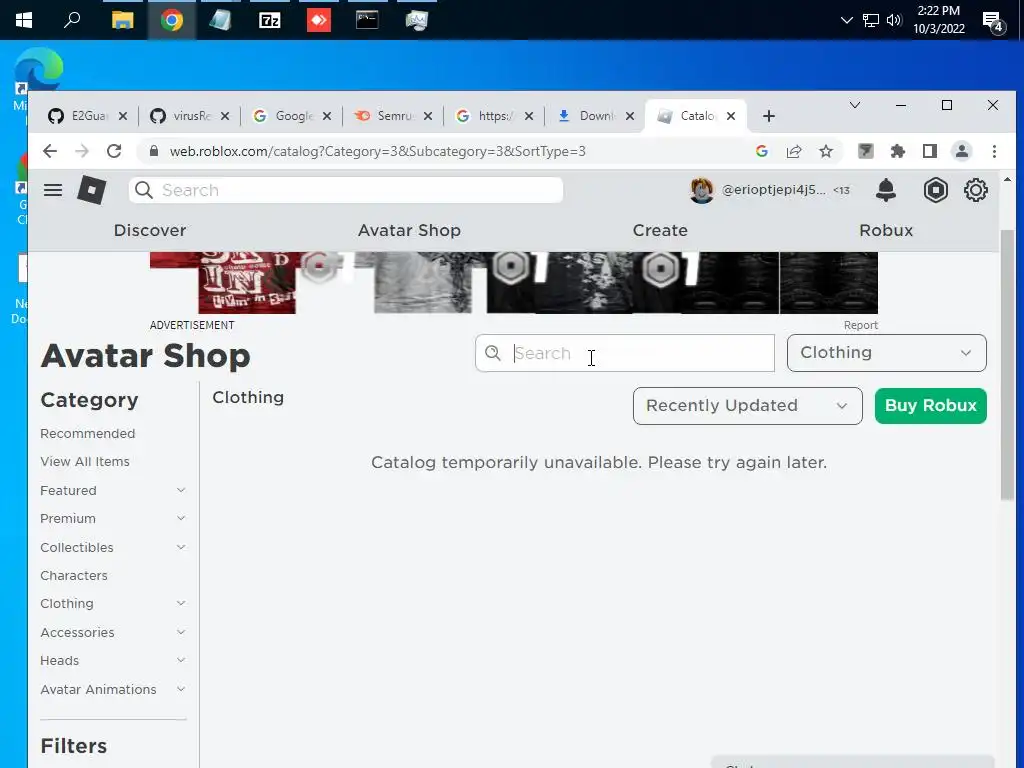This screenshot has height=768, width=1024.
Task: Reload the Roblox catalog page
Action: pos(114,152)
